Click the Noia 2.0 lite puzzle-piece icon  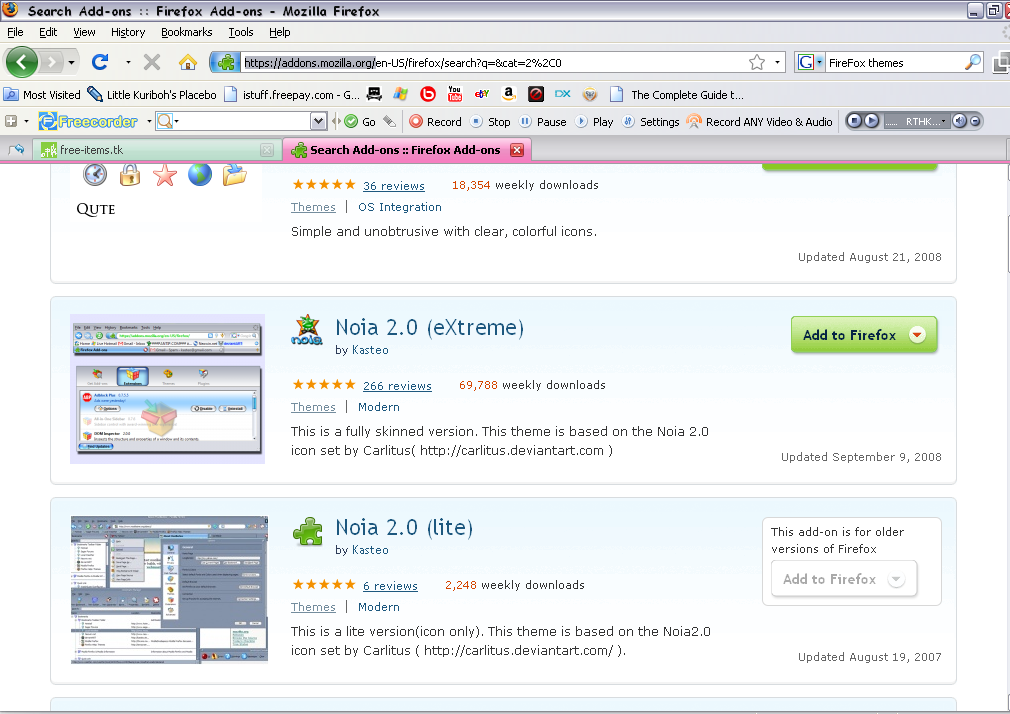coord(308,531)
